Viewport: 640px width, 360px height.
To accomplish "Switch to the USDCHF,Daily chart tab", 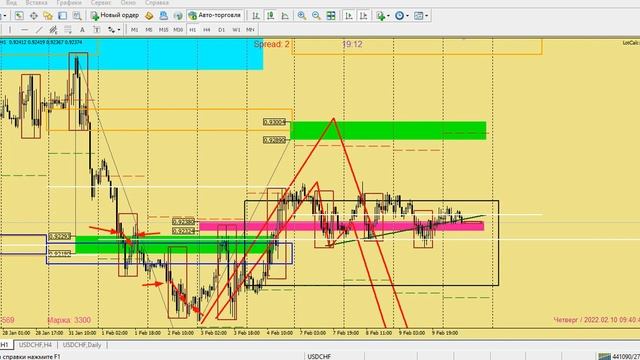I will tap(82, 345).
